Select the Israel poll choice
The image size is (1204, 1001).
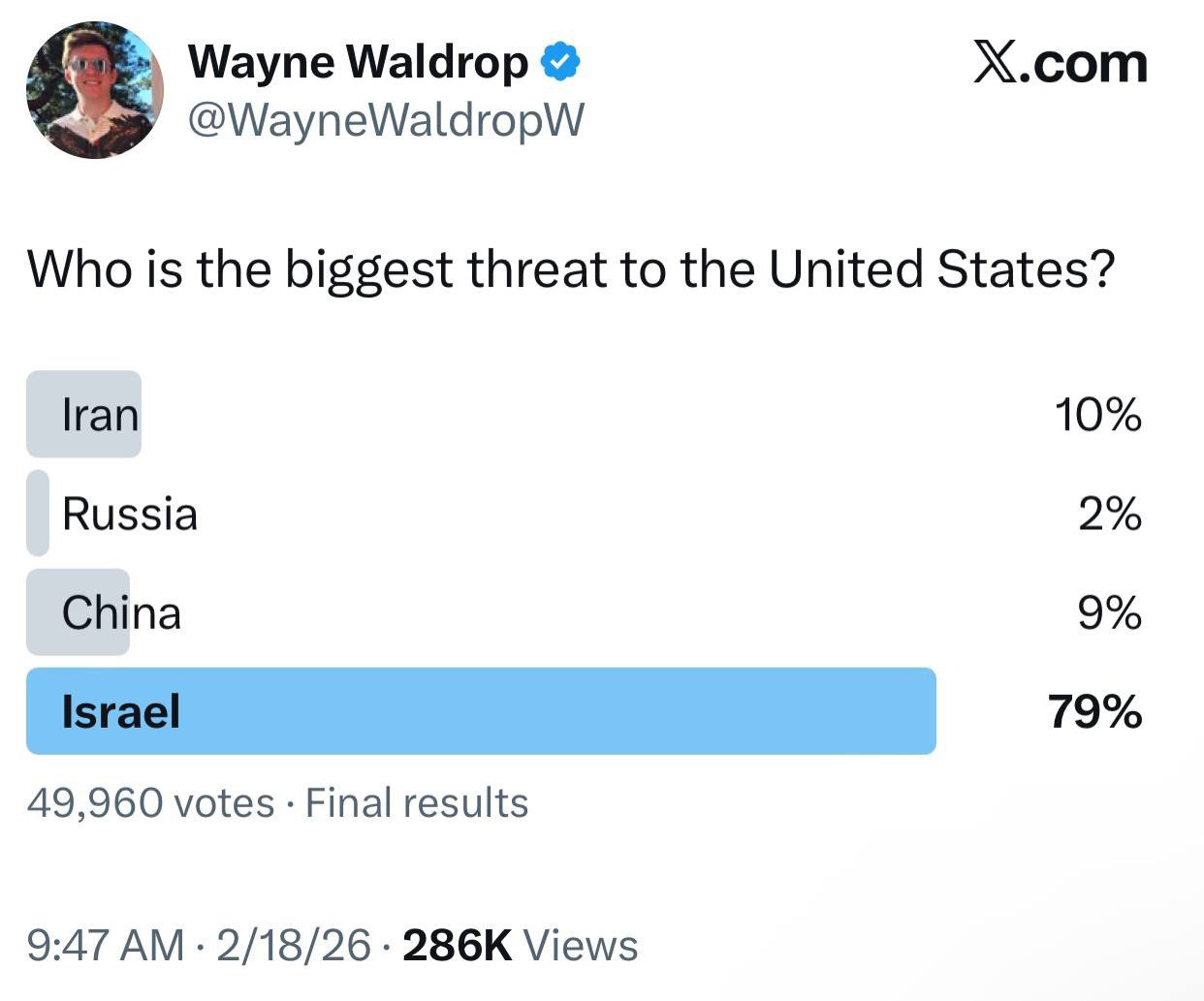click(x=121, y=711)
